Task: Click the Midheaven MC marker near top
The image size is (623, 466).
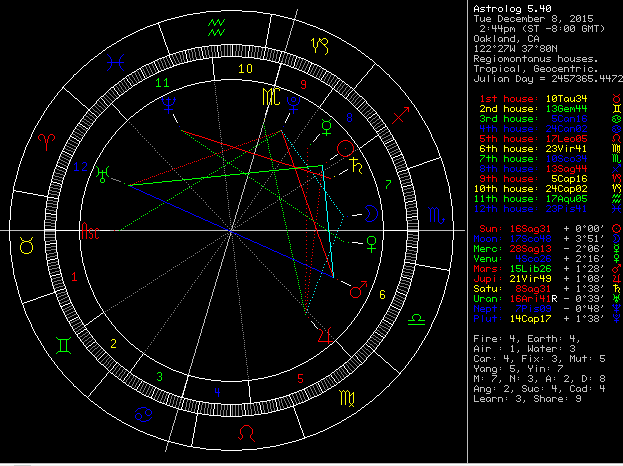Action: click(x=269, y=97)
